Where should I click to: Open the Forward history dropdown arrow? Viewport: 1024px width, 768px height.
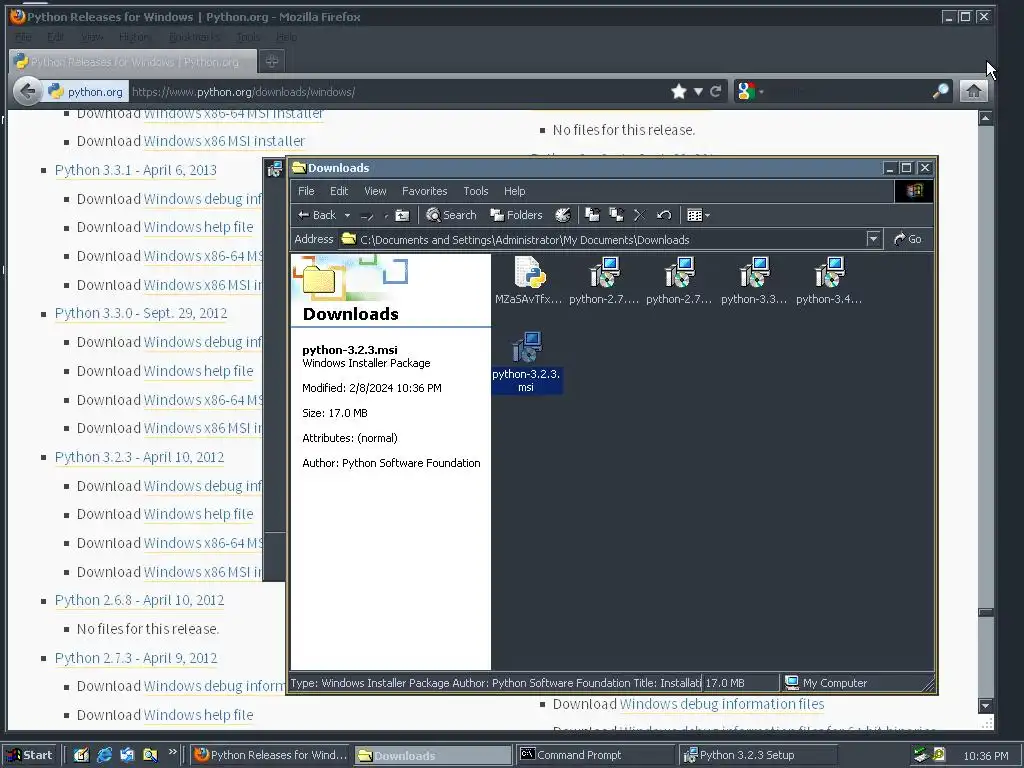[x=386, y=215]
